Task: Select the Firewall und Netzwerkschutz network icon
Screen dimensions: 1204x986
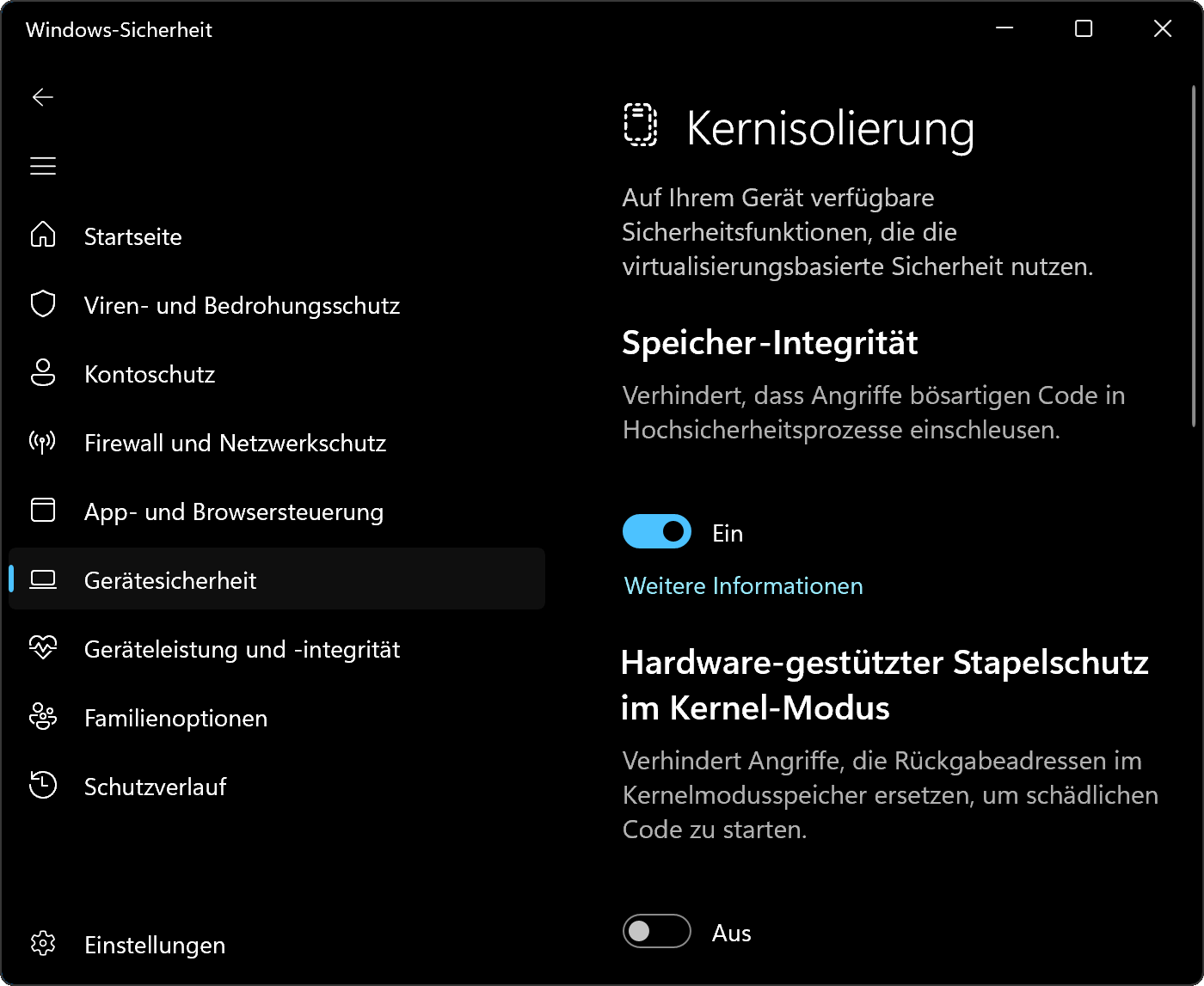Action: (x=42, y=442)
